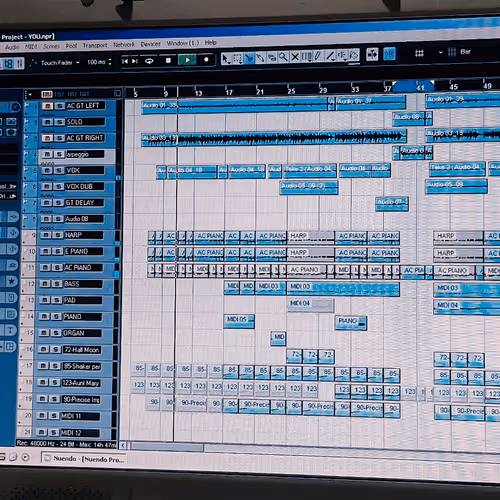Select the Draw pencil tool

[x=318, y=56]
